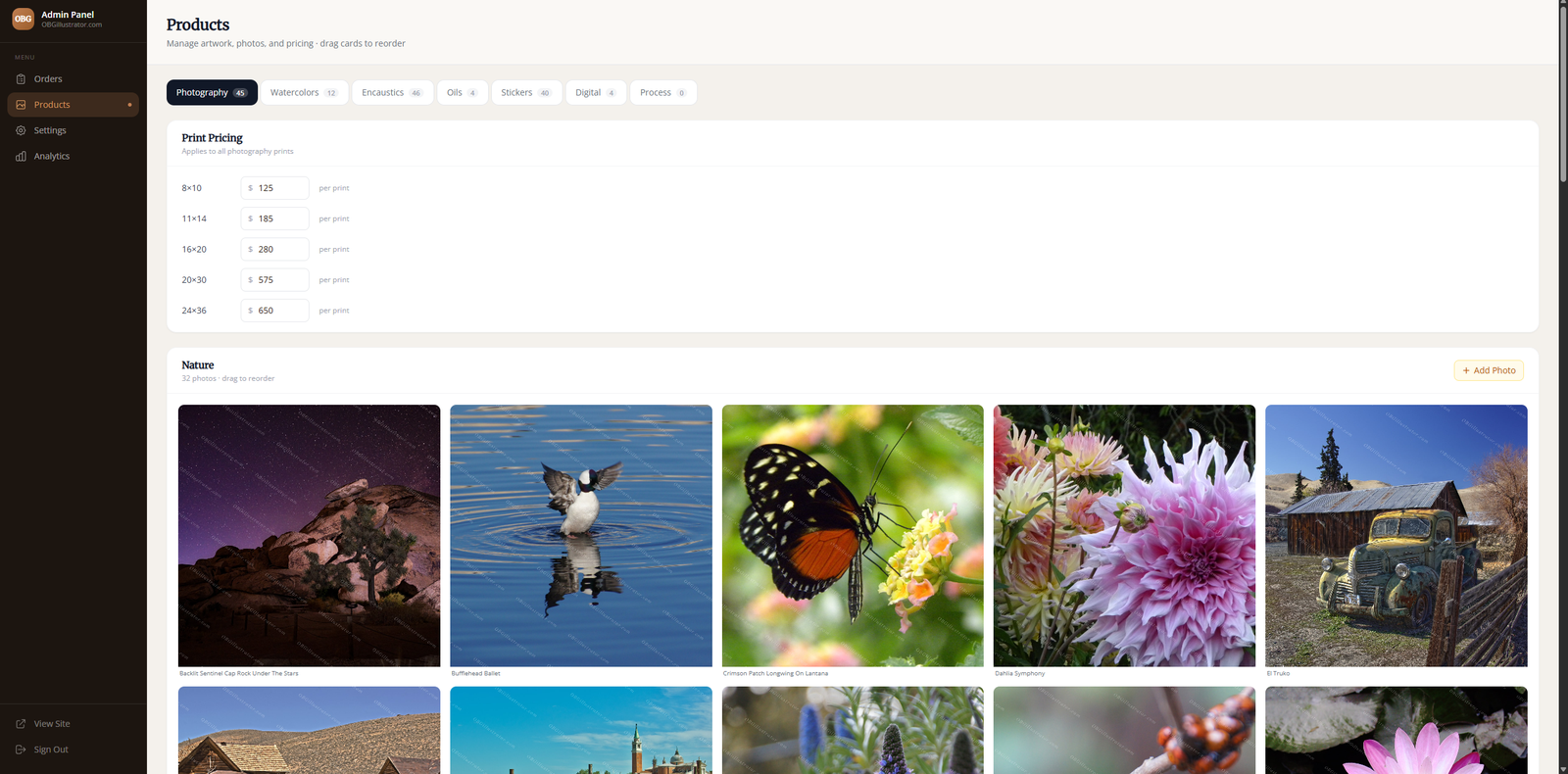Click the Products page title
The width and height of the screenshot is (1568, 774).
point(198,24)
